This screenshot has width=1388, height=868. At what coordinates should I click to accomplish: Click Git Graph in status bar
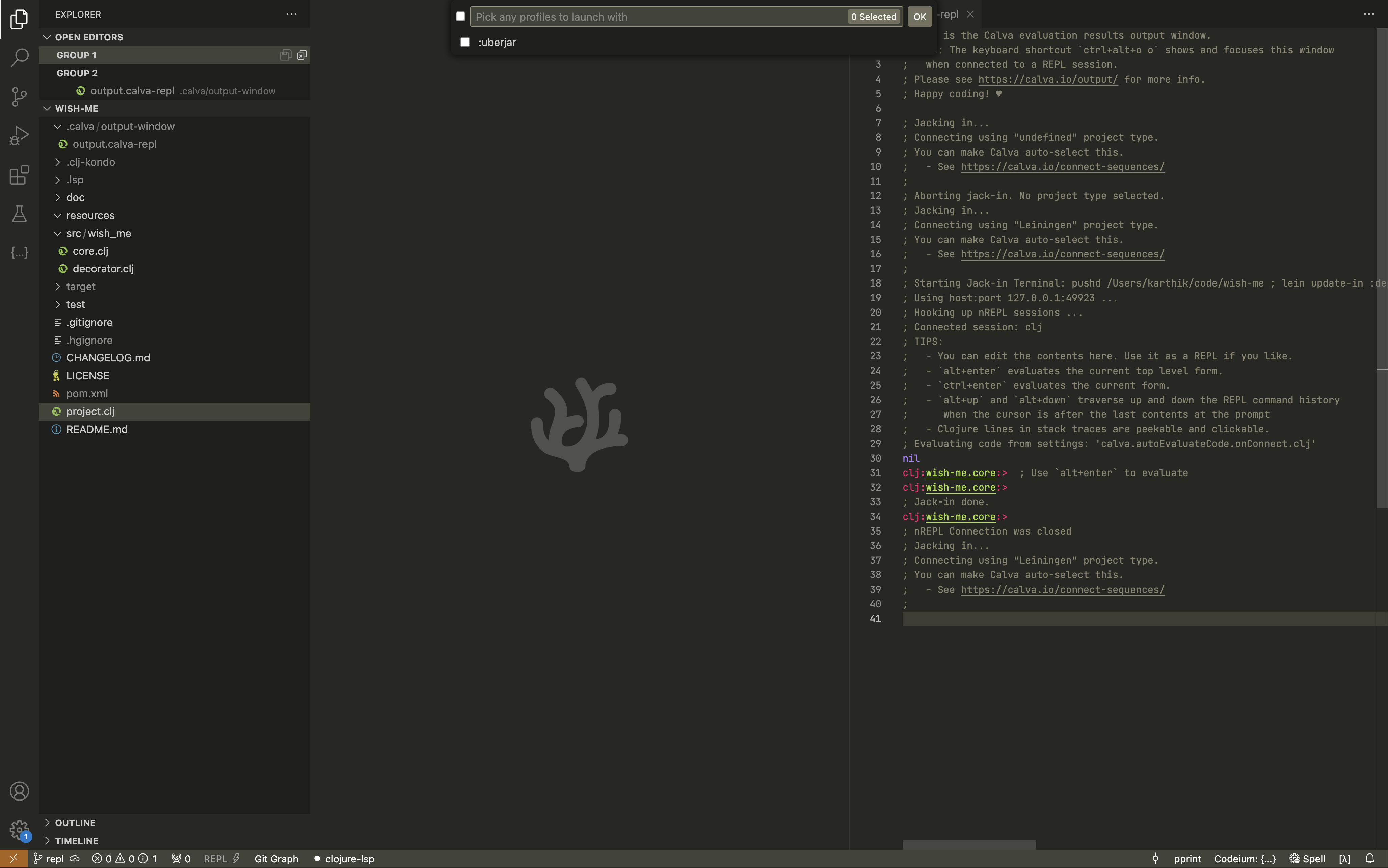pyautogui.click(x=276, y=858)
